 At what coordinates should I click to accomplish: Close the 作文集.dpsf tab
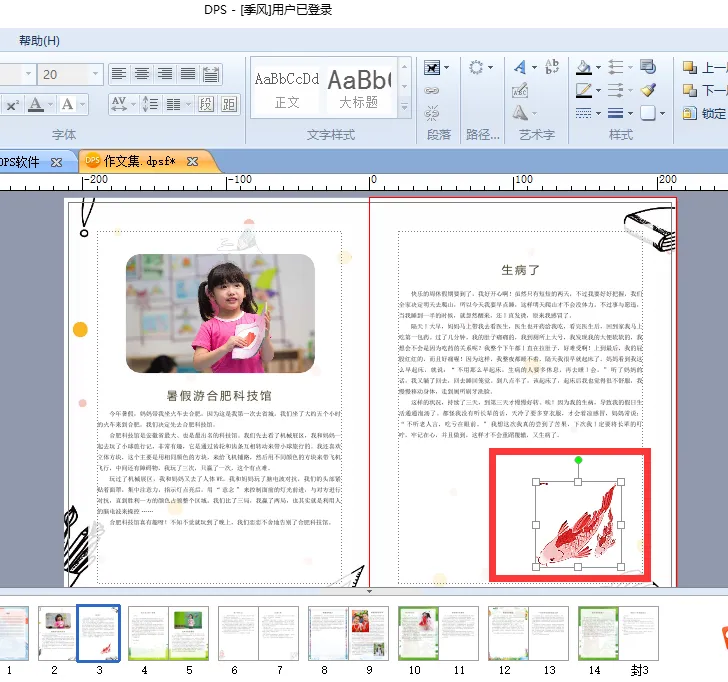click(x=192, y=162)
